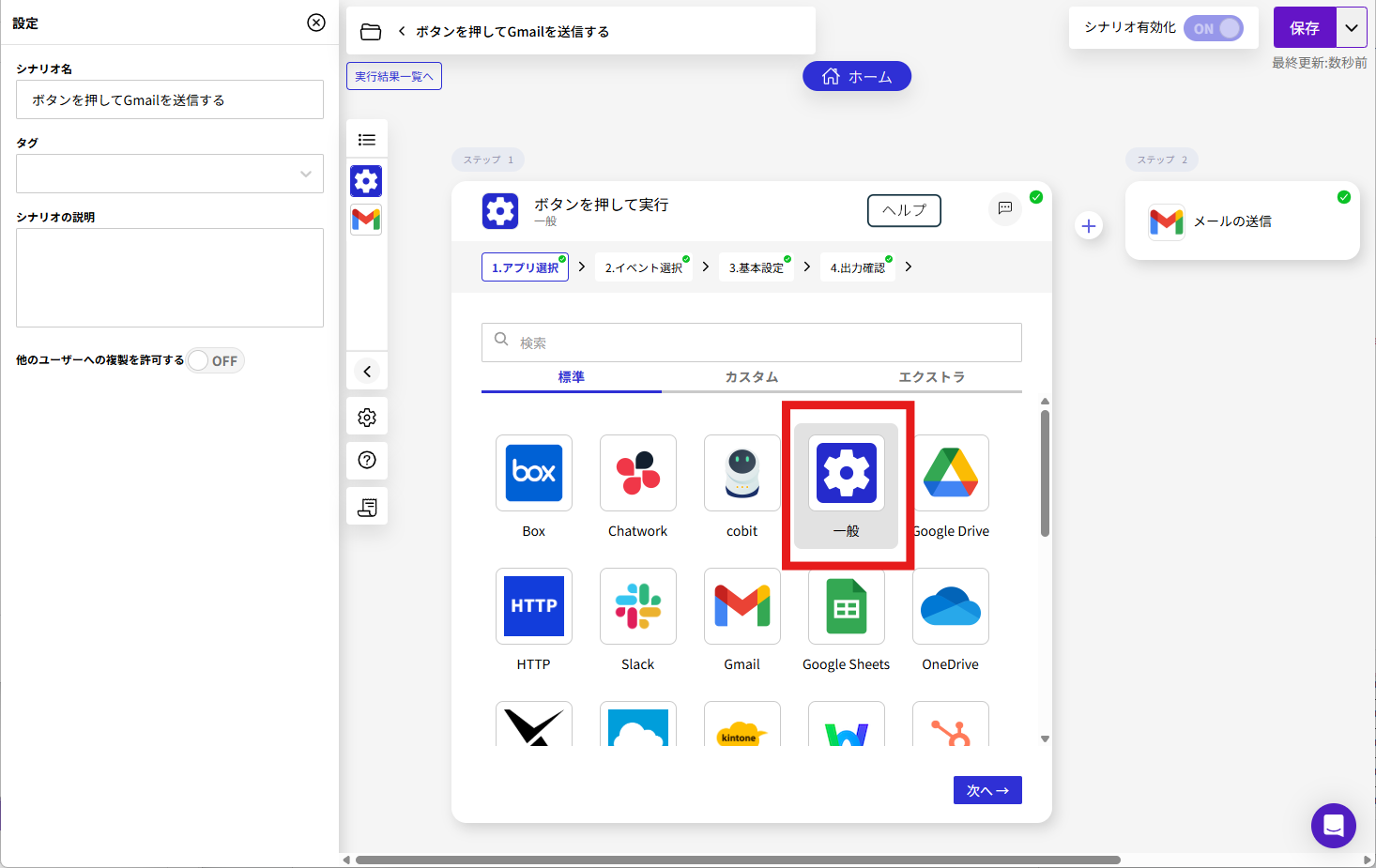1376x868 pixels.
Task: Select the HubSpot app icon
Action: [951, 723]
